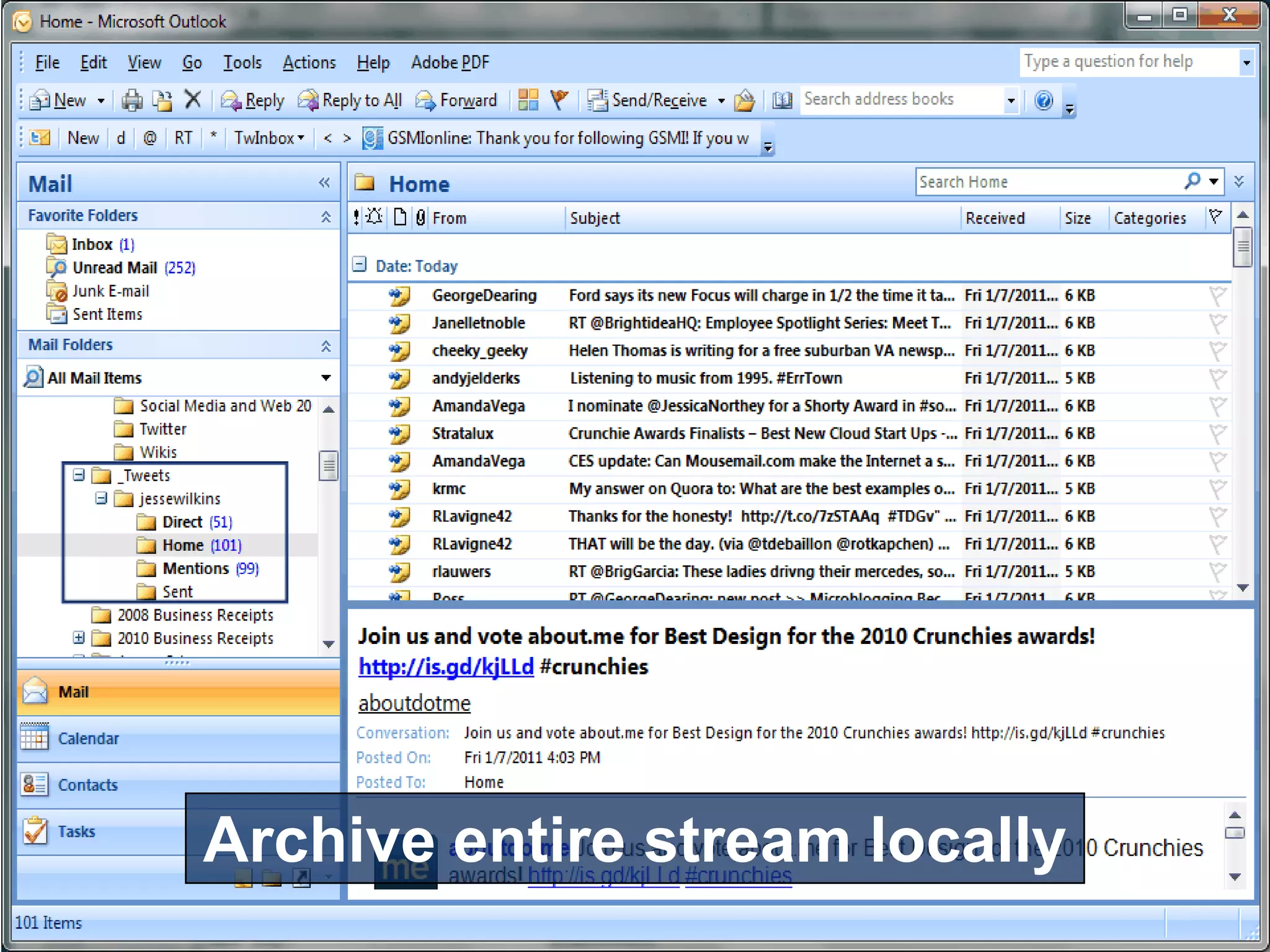The width and height of the screenshot is (1270, 952).
Task: Reply to the selected message
Action: [x=253, y=100]
